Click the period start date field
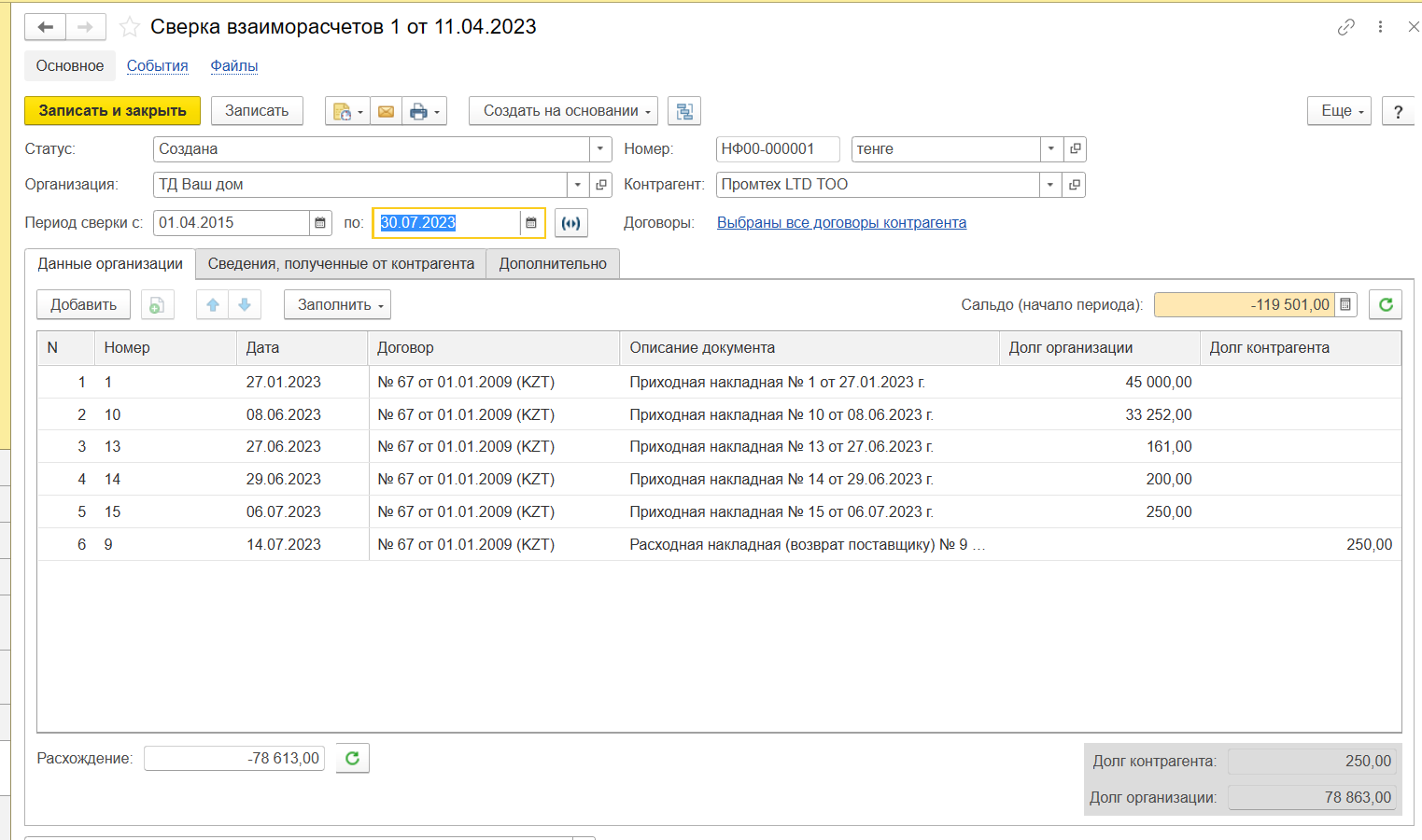The height and width of the screenshot is (840, 1422). [232, 223]
